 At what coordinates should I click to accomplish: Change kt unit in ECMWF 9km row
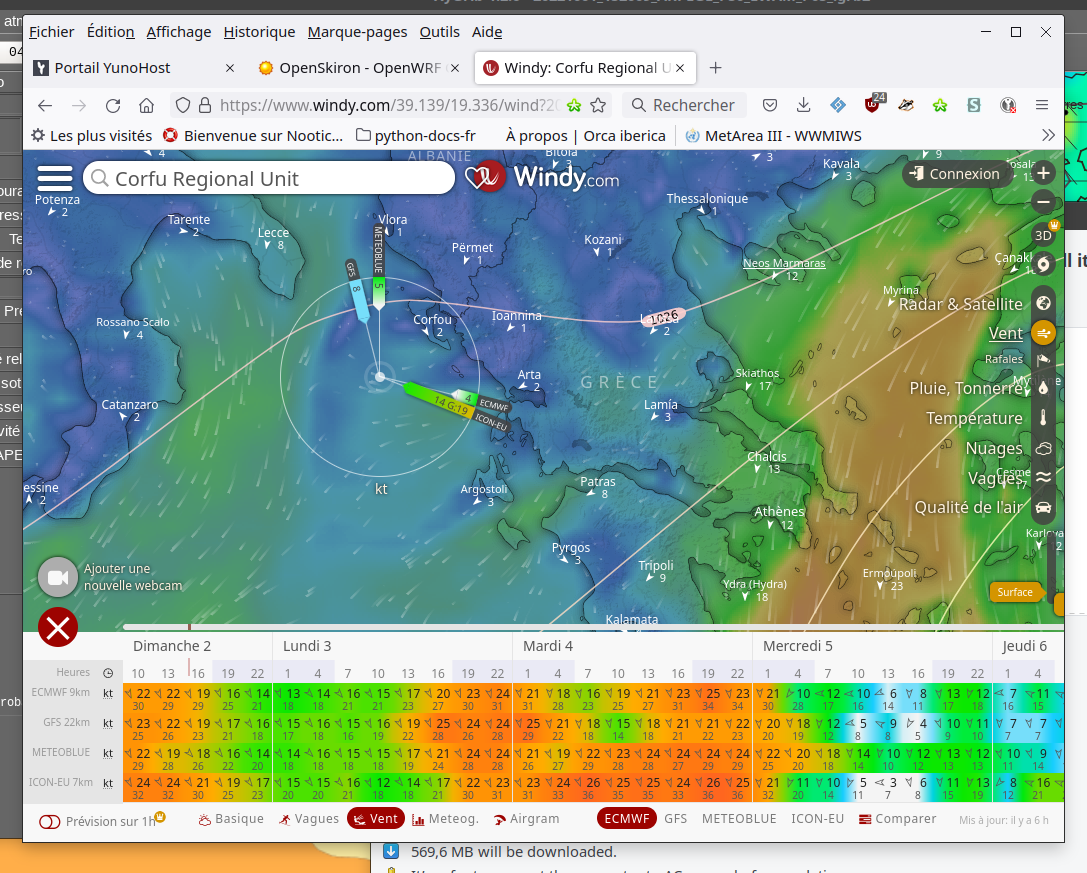[108, 693]
